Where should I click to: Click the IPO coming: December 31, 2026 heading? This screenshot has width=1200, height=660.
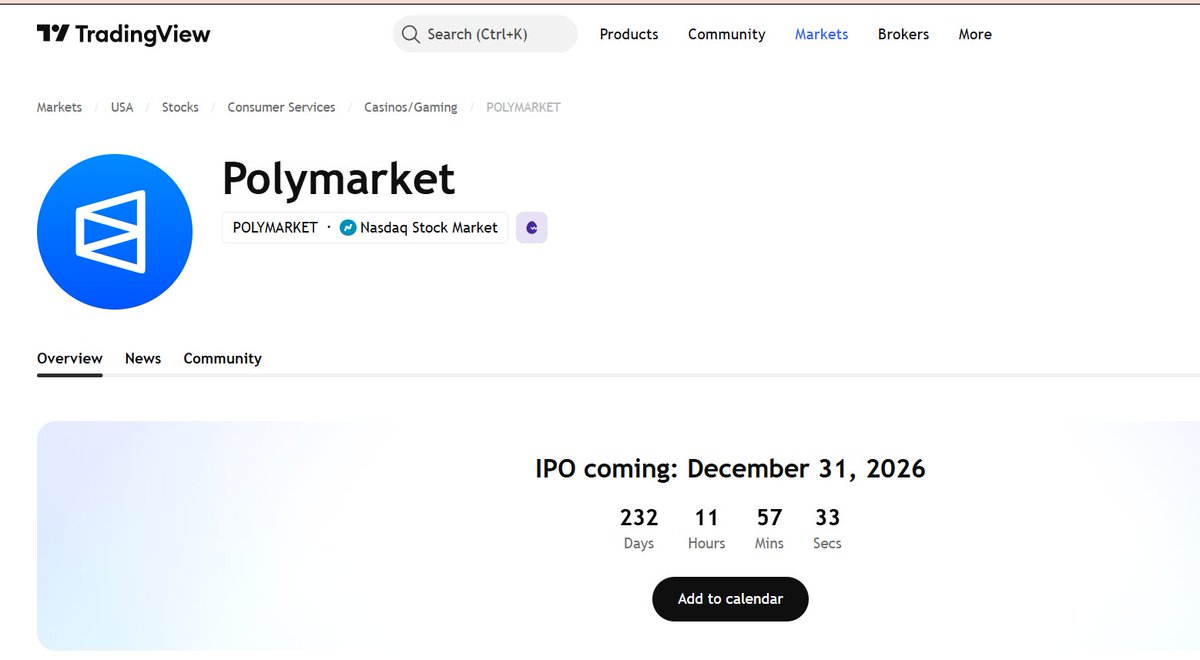click(x=730, y=469)
